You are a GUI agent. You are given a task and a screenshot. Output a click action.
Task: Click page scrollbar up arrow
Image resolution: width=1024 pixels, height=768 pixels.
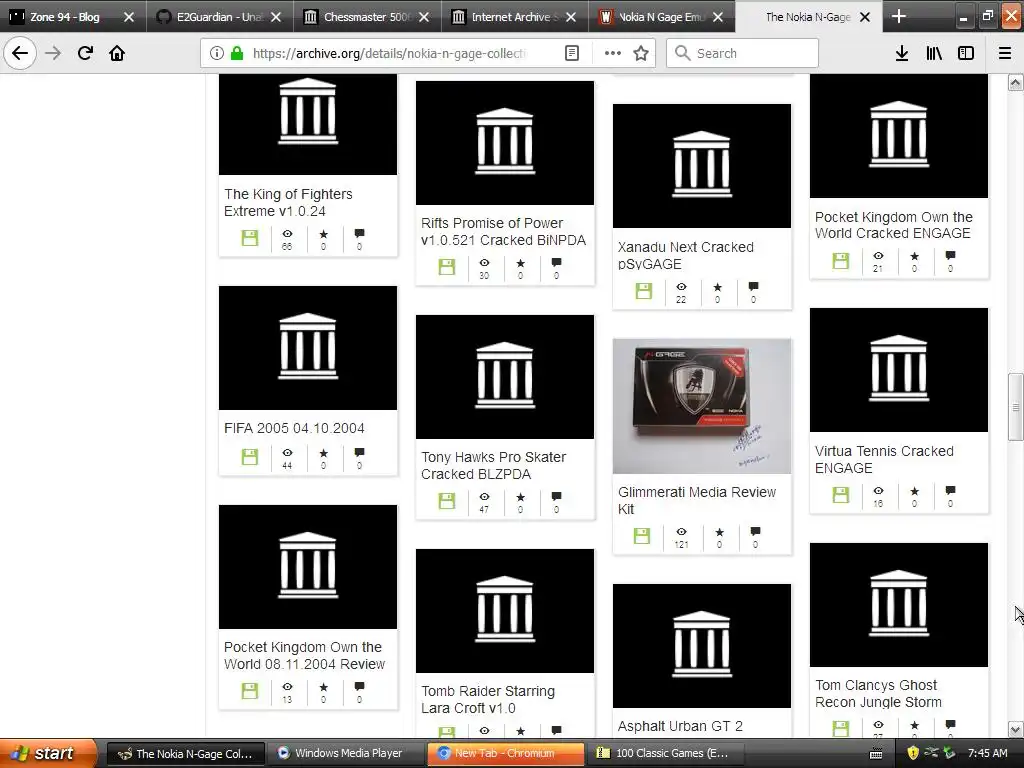point(1016,82)
